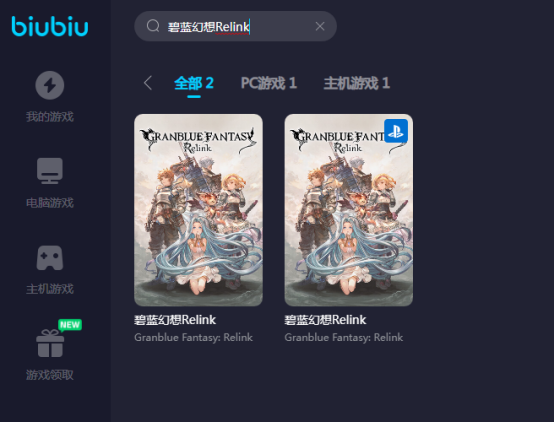The width and height of the screenshot is (554, 422).
Task: Click the magnifier search icon
Action: tap(153, 26)
